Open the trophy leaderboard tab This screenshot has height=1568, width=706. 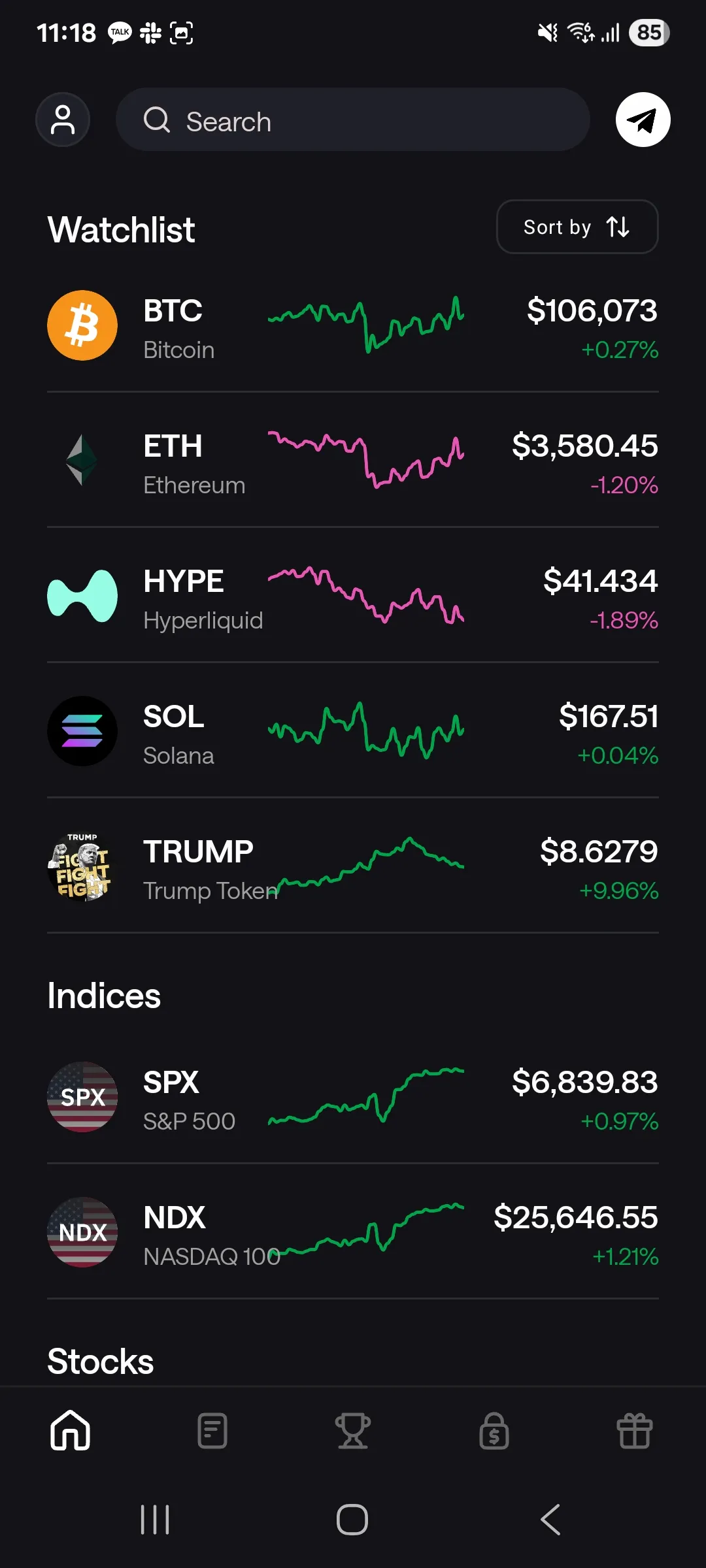point(353,1431)
